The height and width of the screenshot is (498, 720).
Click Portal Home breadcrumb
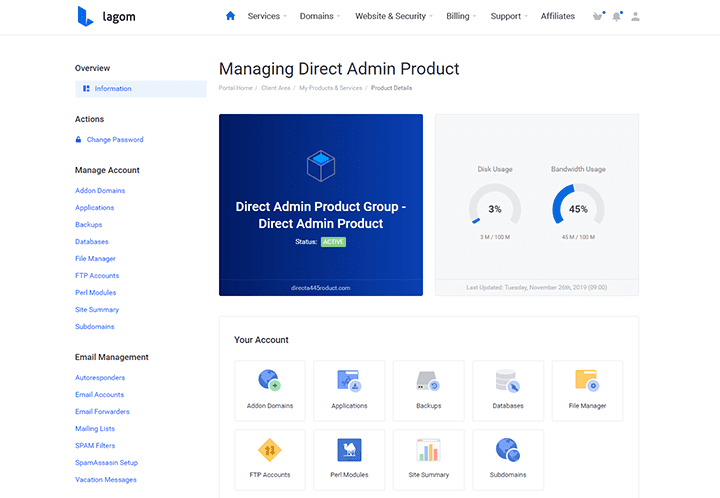coord(236,88)
